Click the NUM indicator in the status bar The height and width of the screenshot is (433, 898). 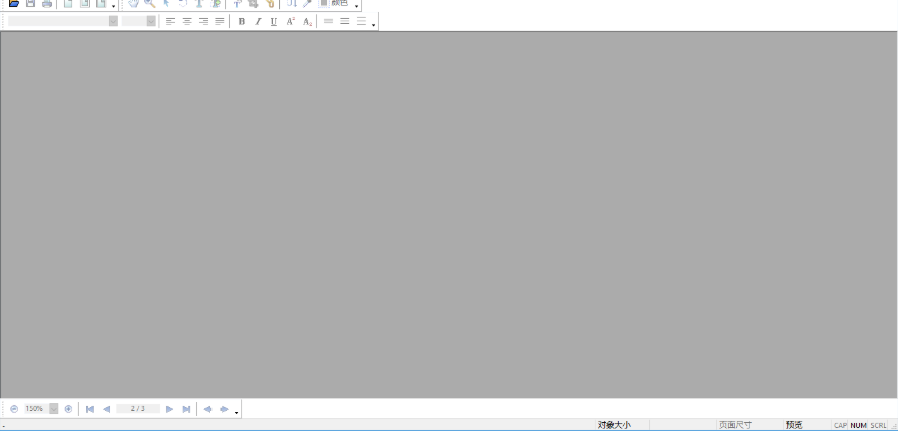point(858,426)
